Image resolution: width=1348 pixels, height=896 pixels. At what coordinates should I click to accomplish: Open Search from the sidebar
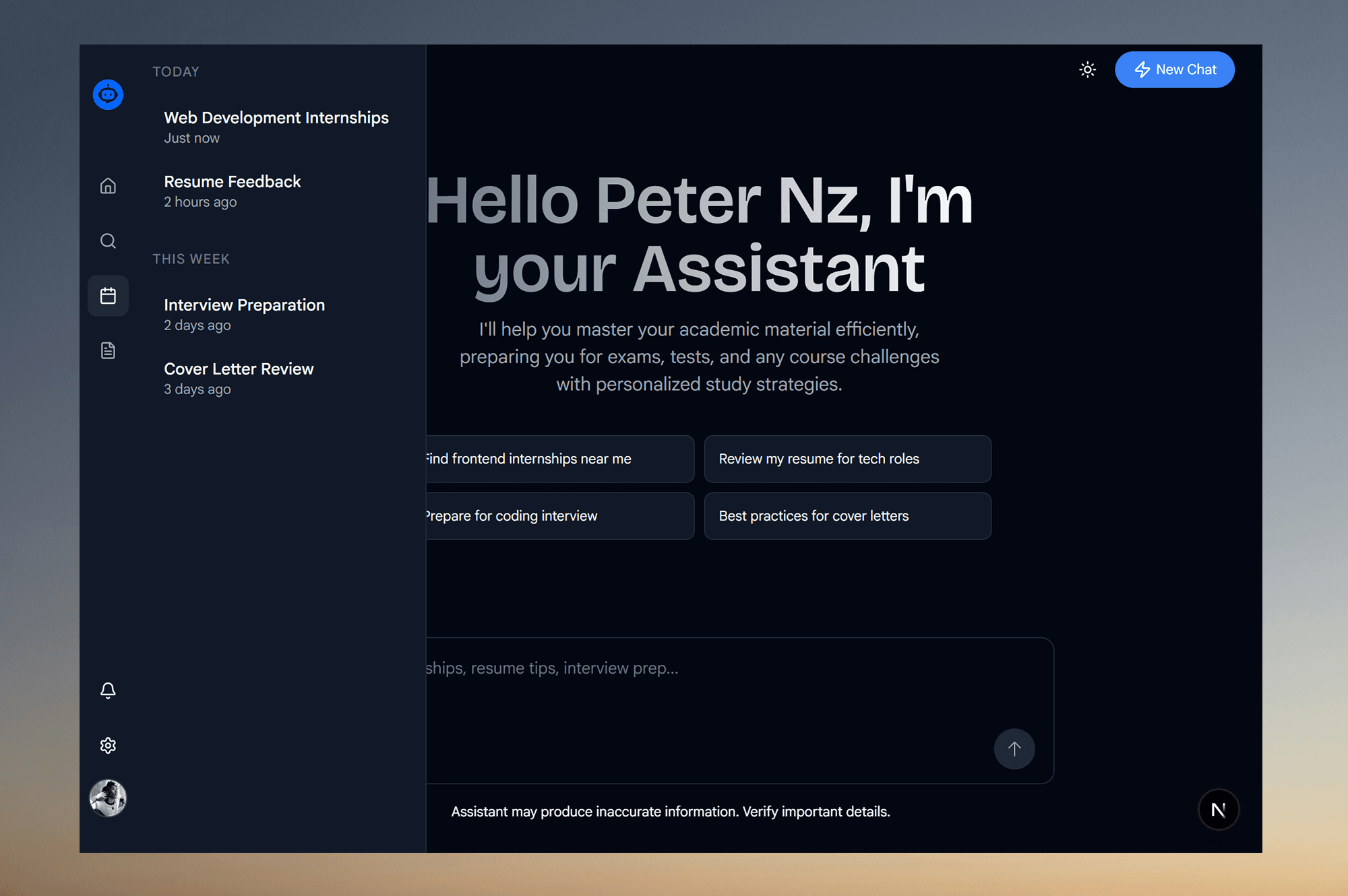(x=108, y=241)
